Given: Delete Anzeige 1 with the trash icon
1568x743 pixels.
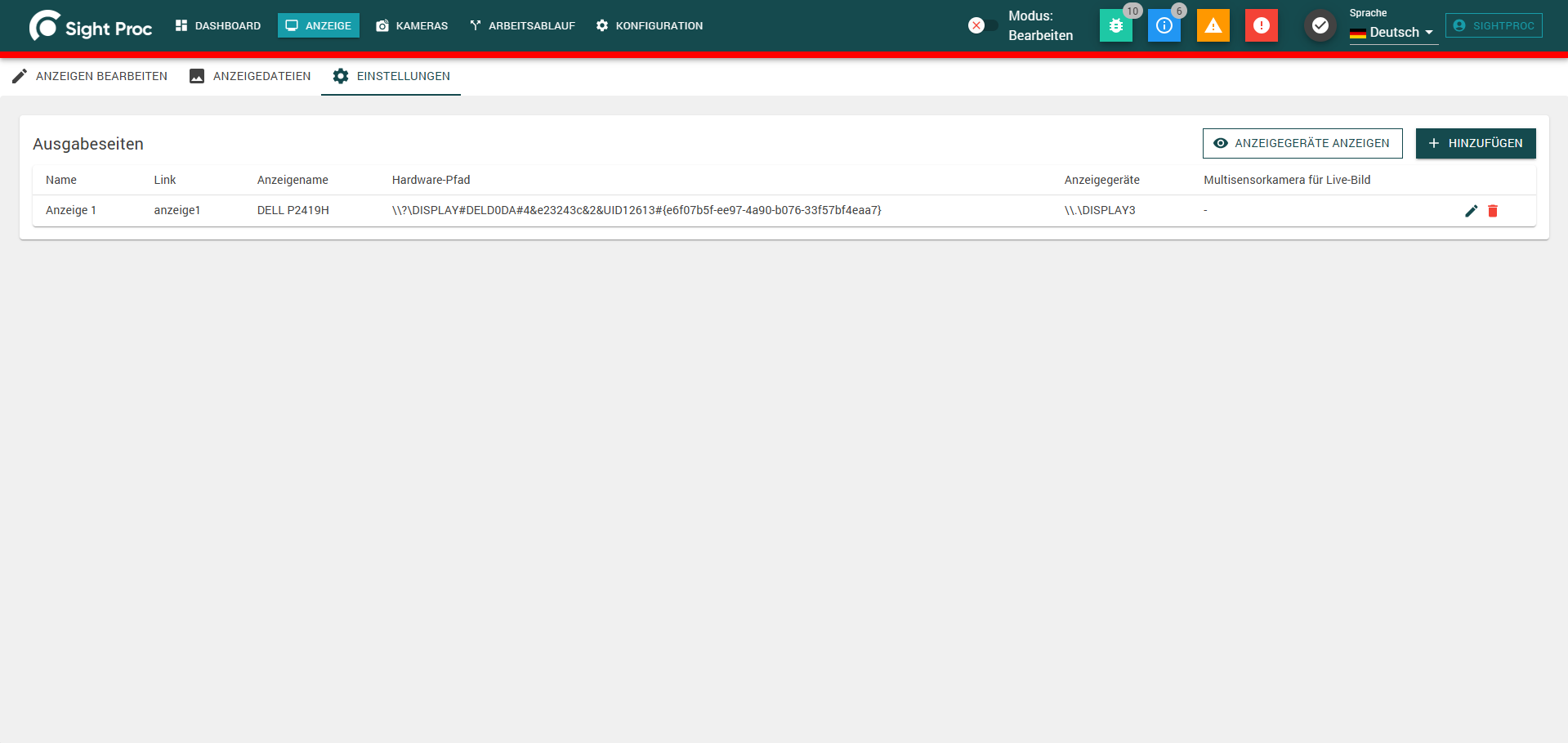Looking at the screenshot, I should (1493, 211).
